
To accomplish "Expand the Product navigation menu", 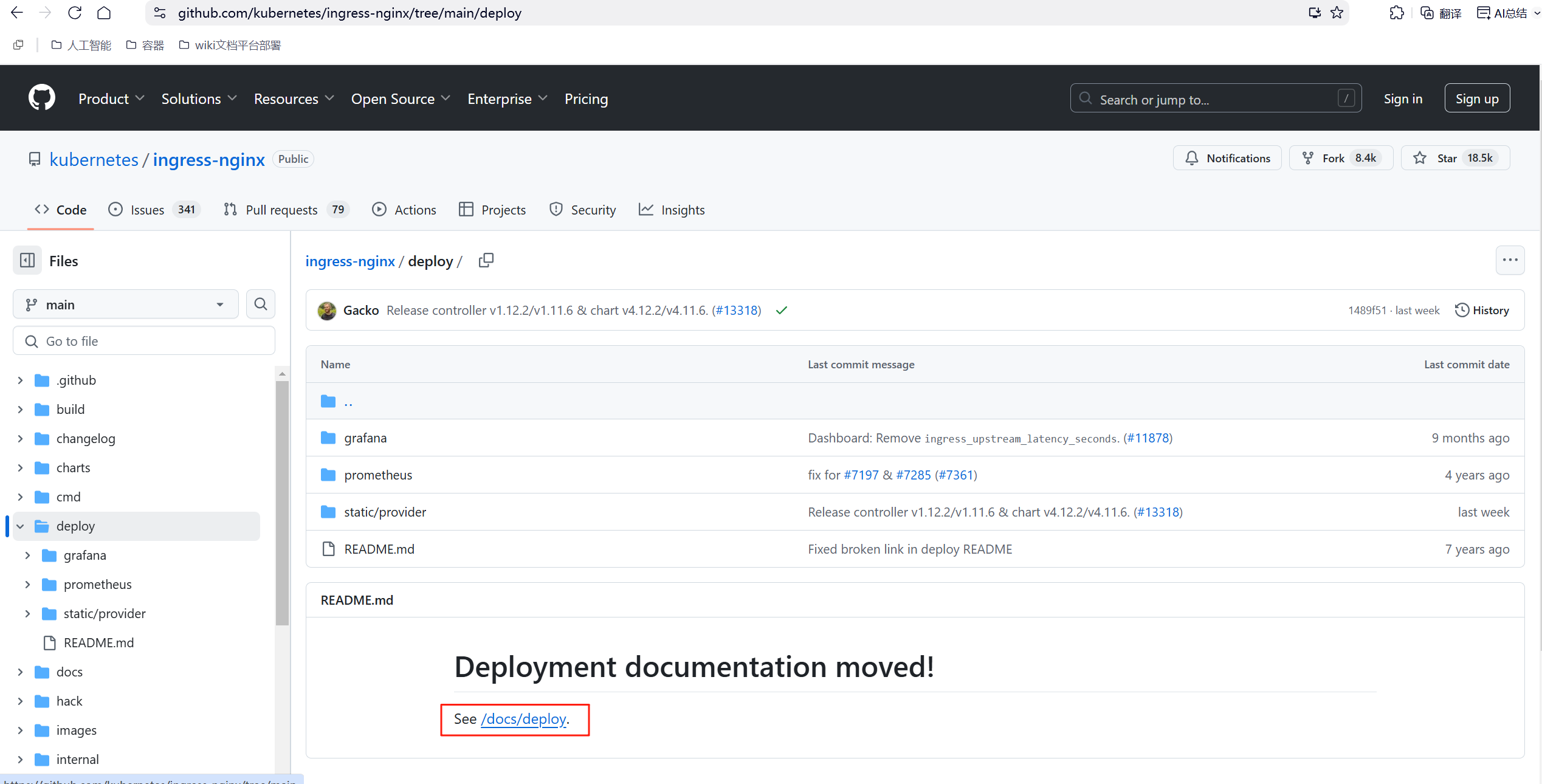I will point(111,98).
